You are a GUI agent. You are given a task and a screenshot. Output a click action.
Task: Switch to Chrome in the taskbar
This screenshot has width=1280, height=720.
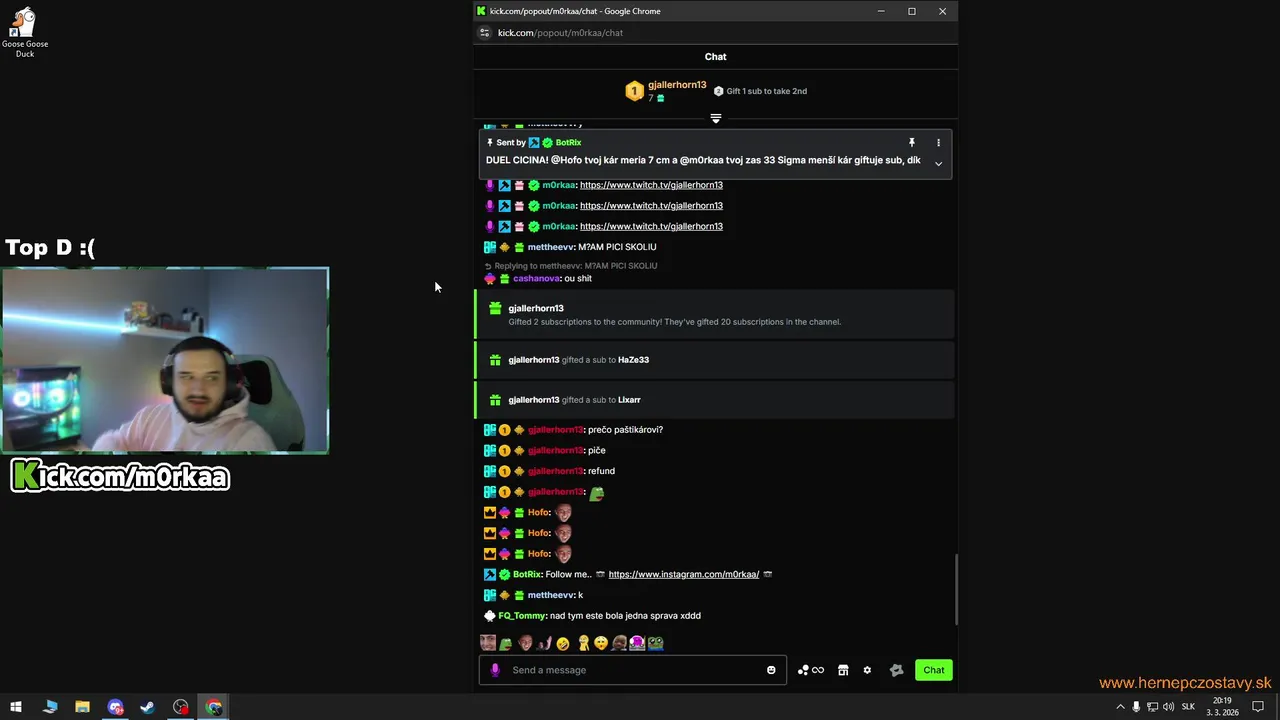214,707
